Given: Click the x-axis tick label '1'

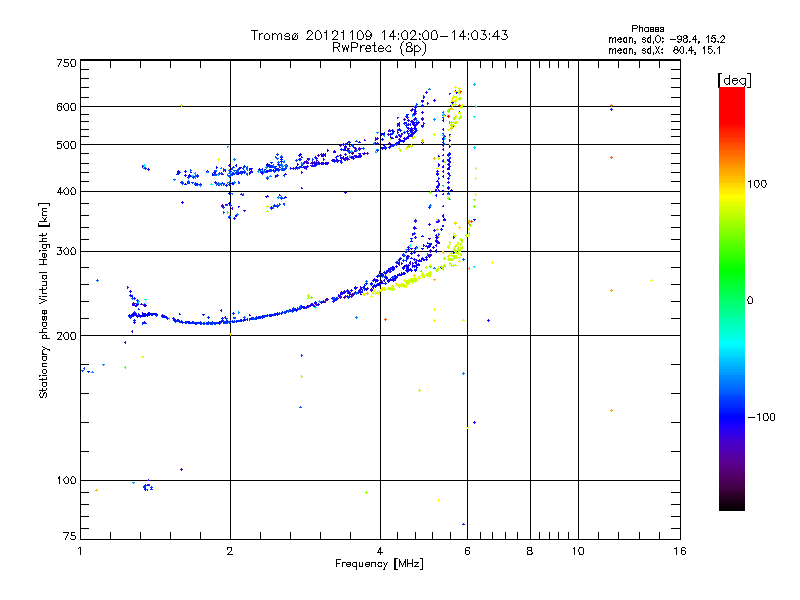Looking at the screenshot, I should click(80, 551).
